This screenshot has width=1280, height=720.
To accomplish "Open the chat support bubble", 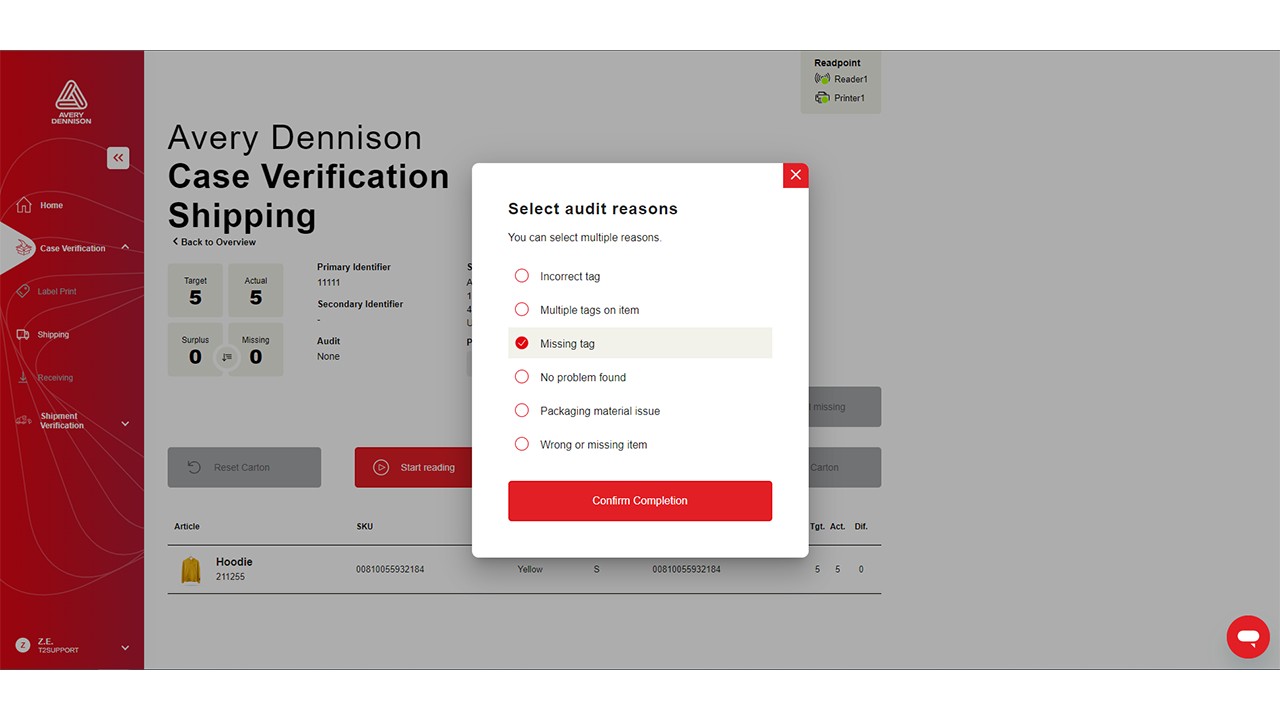I will (x=1248, y=637).
